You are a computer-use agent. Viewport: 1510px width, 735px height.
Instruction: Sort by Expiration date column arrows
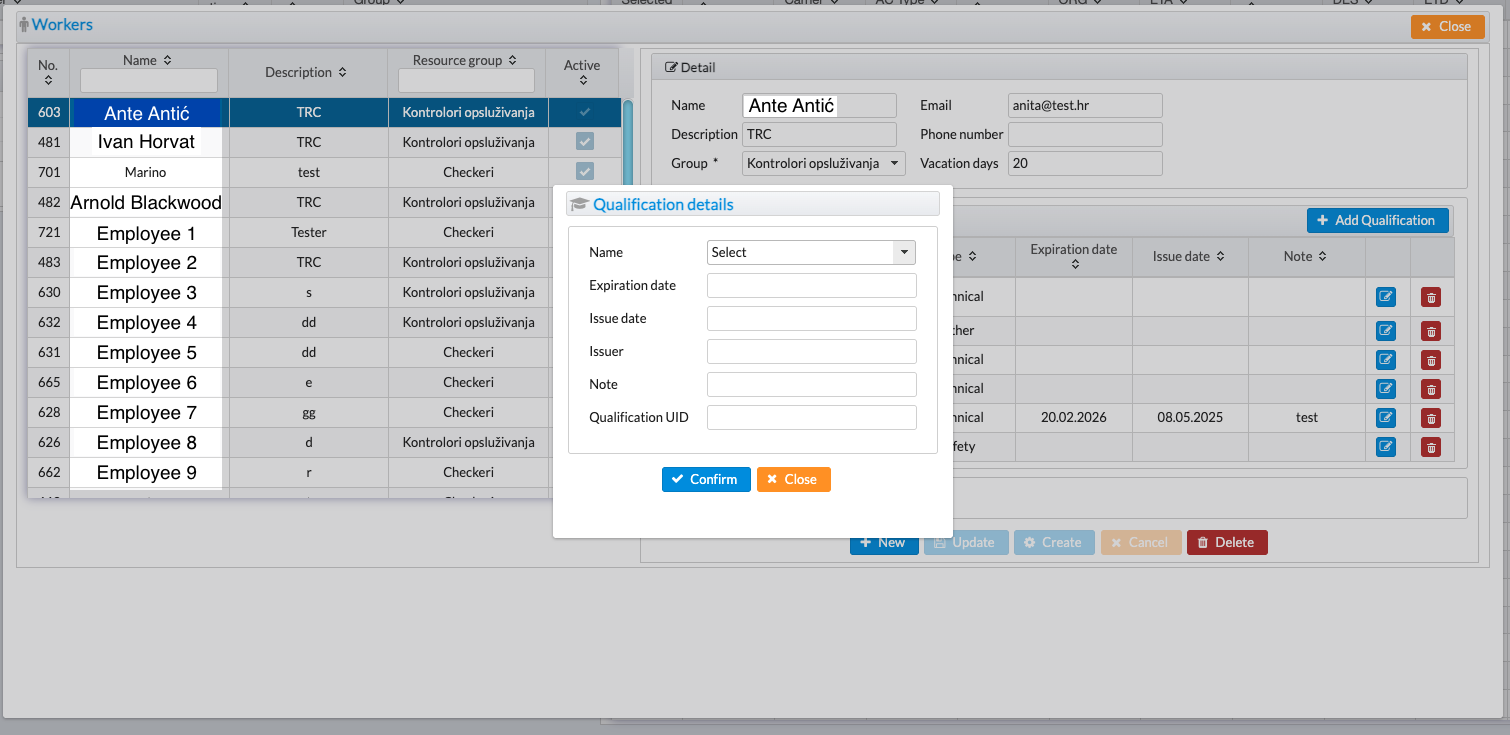(x=1074, y=265)
